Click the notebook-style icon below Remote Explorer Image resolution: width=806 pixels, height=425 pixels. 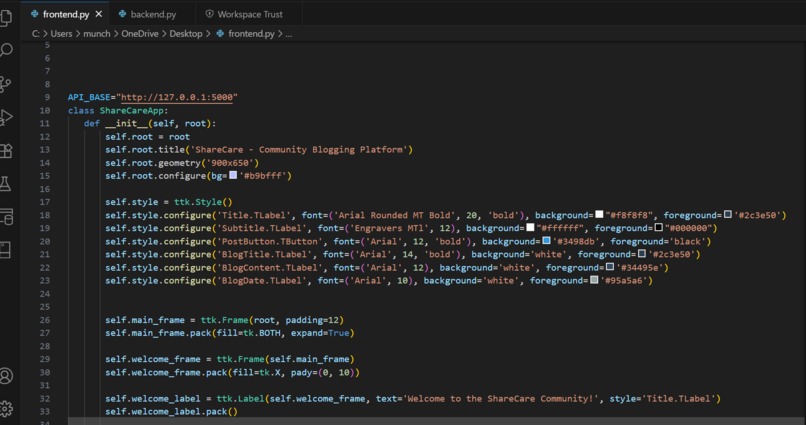click(x=6, y=250)
